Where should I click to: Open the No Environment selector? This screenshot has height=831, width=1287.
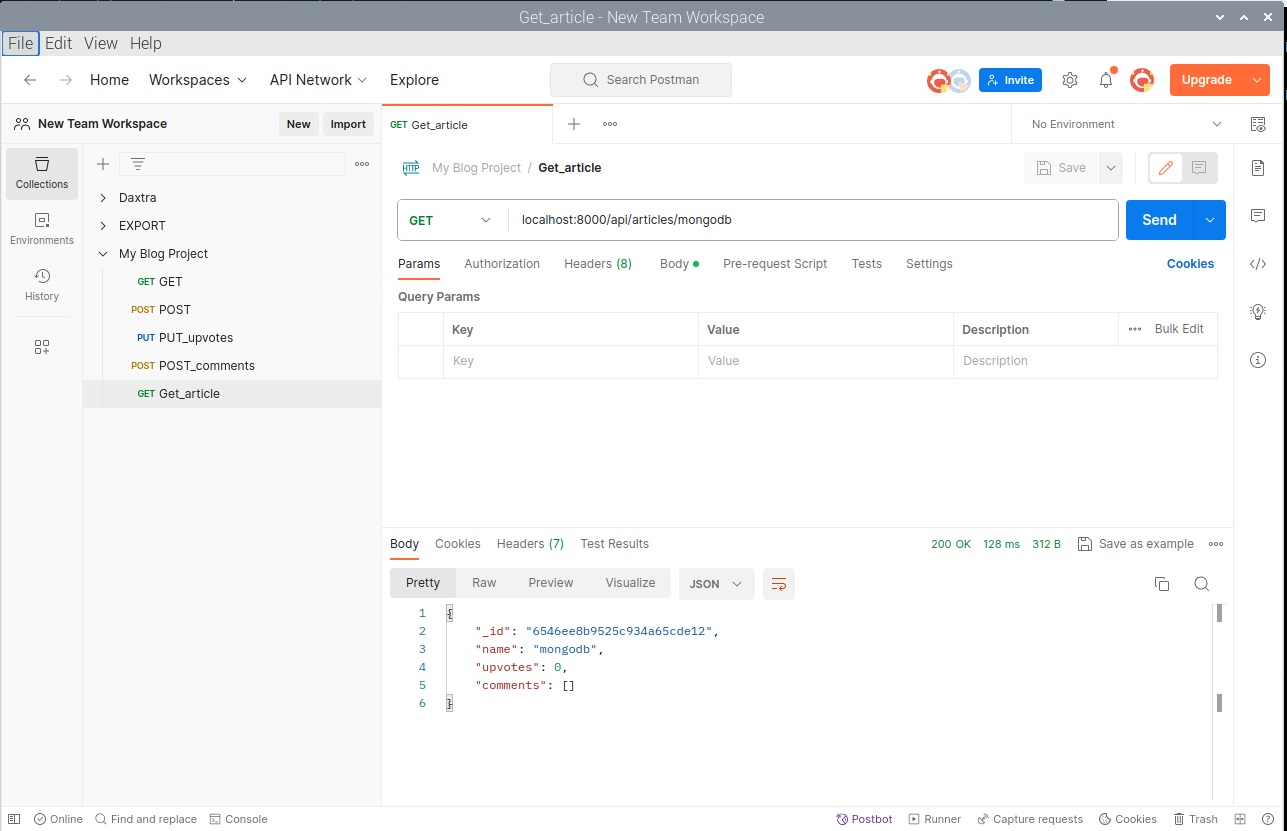[1127, 124]
